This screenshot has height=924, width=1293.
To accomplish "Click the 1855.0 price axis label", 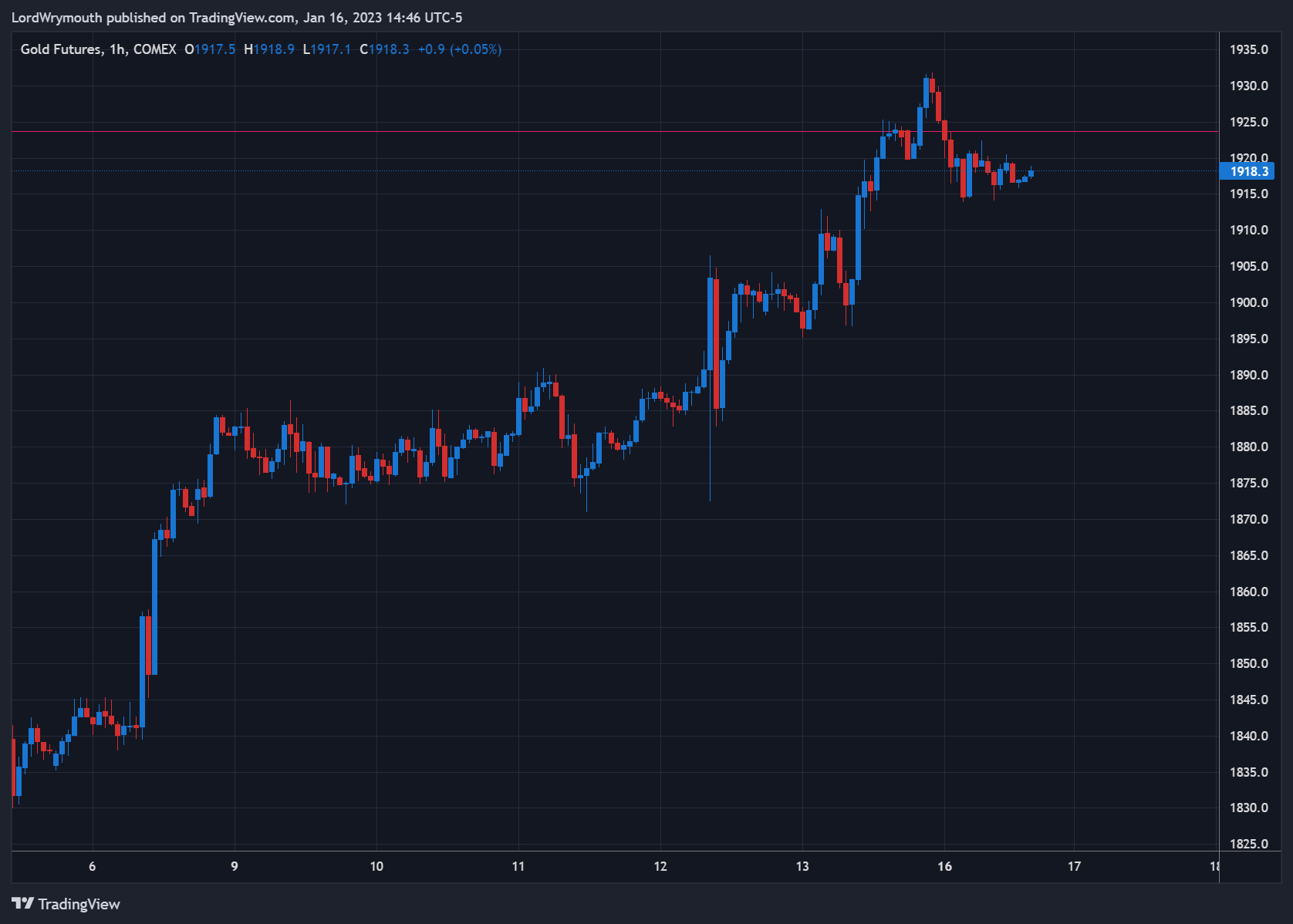I will 1249,627.
